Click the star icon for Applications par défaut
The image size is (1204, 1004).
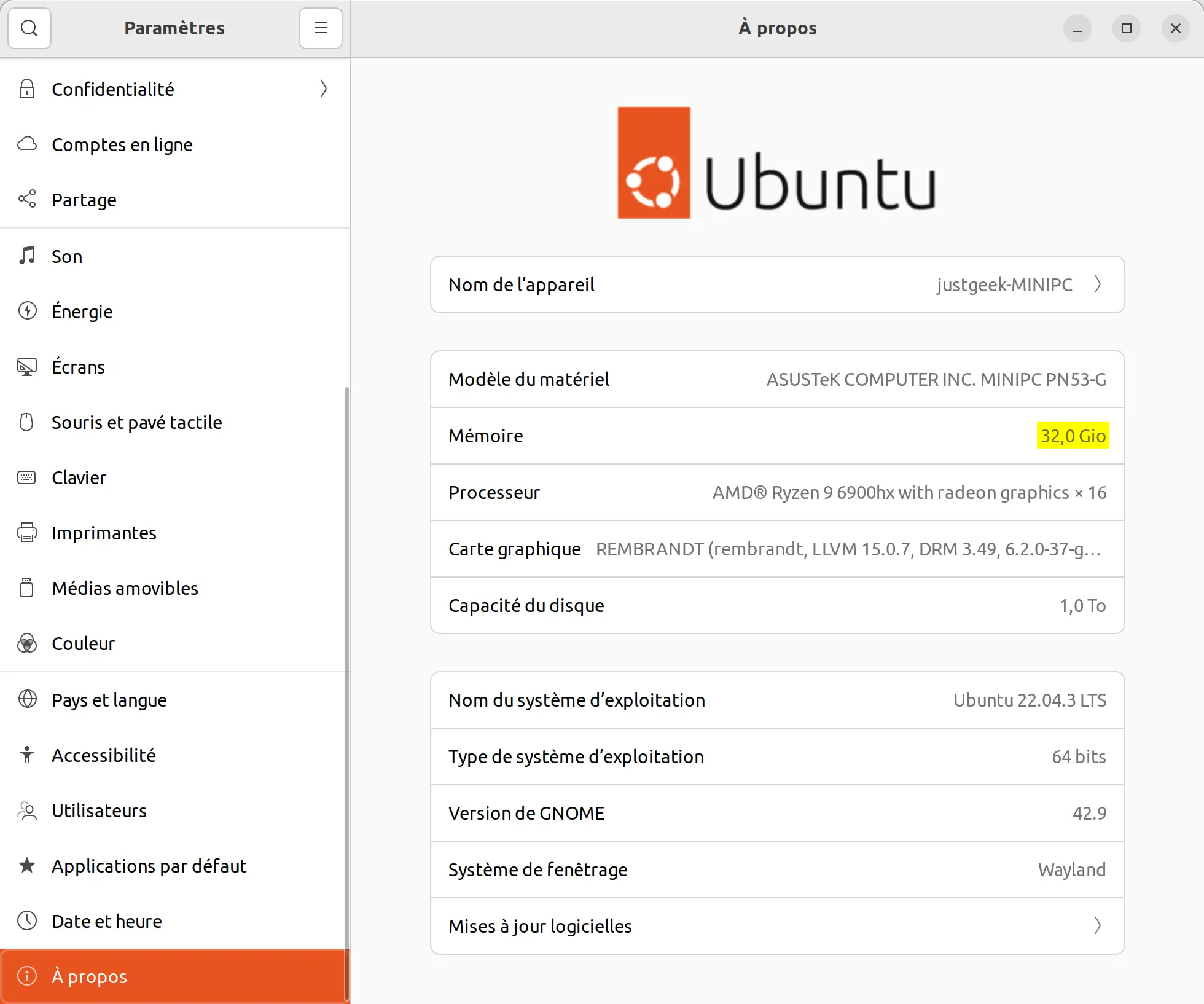click(27, 865)
